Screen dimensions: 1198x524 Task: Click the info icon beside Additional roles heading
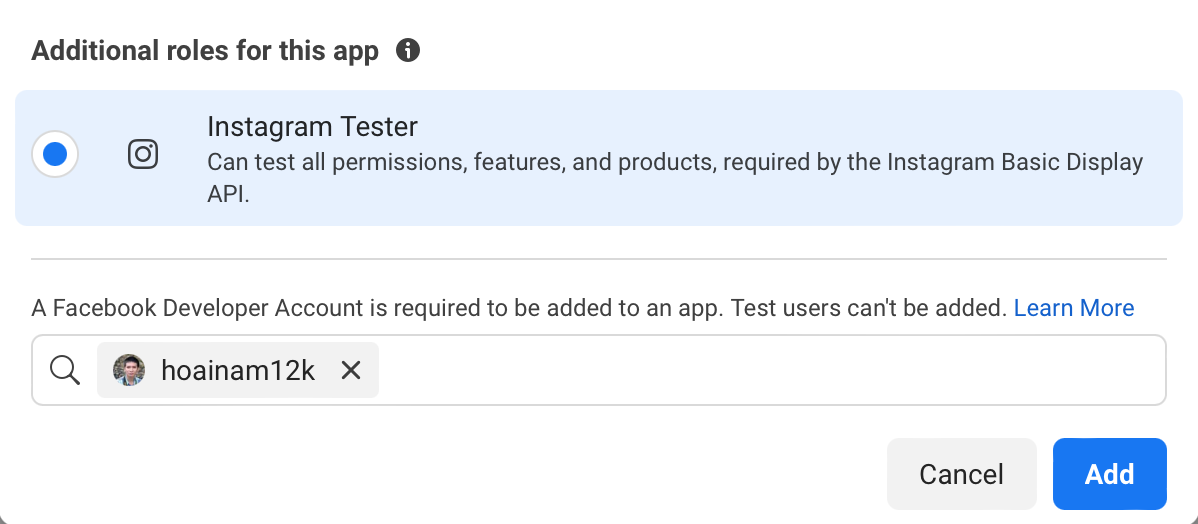click(407, 50)
